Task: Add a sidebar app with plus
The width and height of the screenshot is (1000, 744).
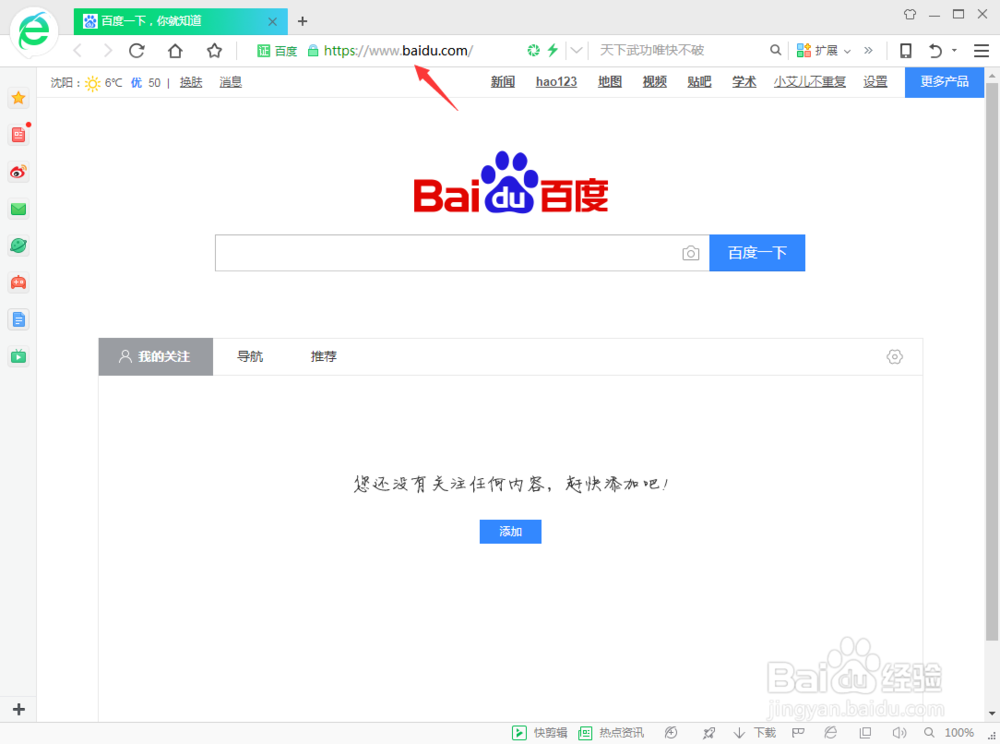Action: coord(18,709)
